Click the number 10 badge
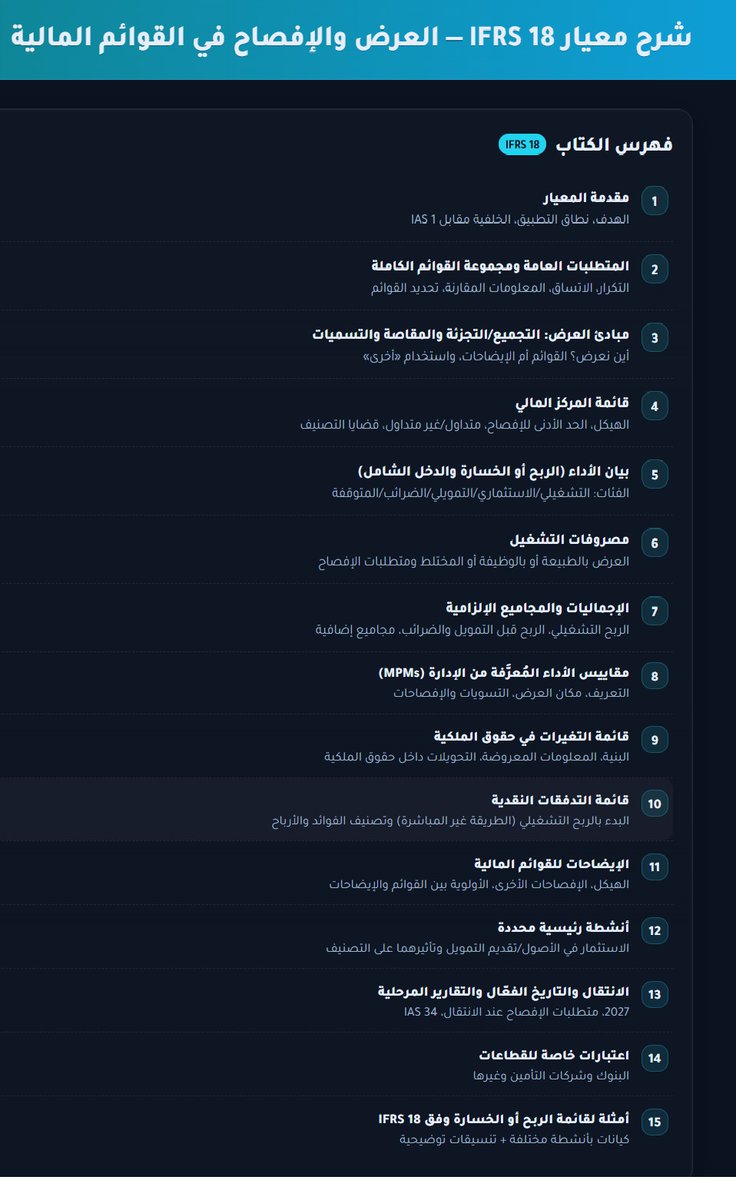Viewport: 736px width, 1200px height. point(655,803)
